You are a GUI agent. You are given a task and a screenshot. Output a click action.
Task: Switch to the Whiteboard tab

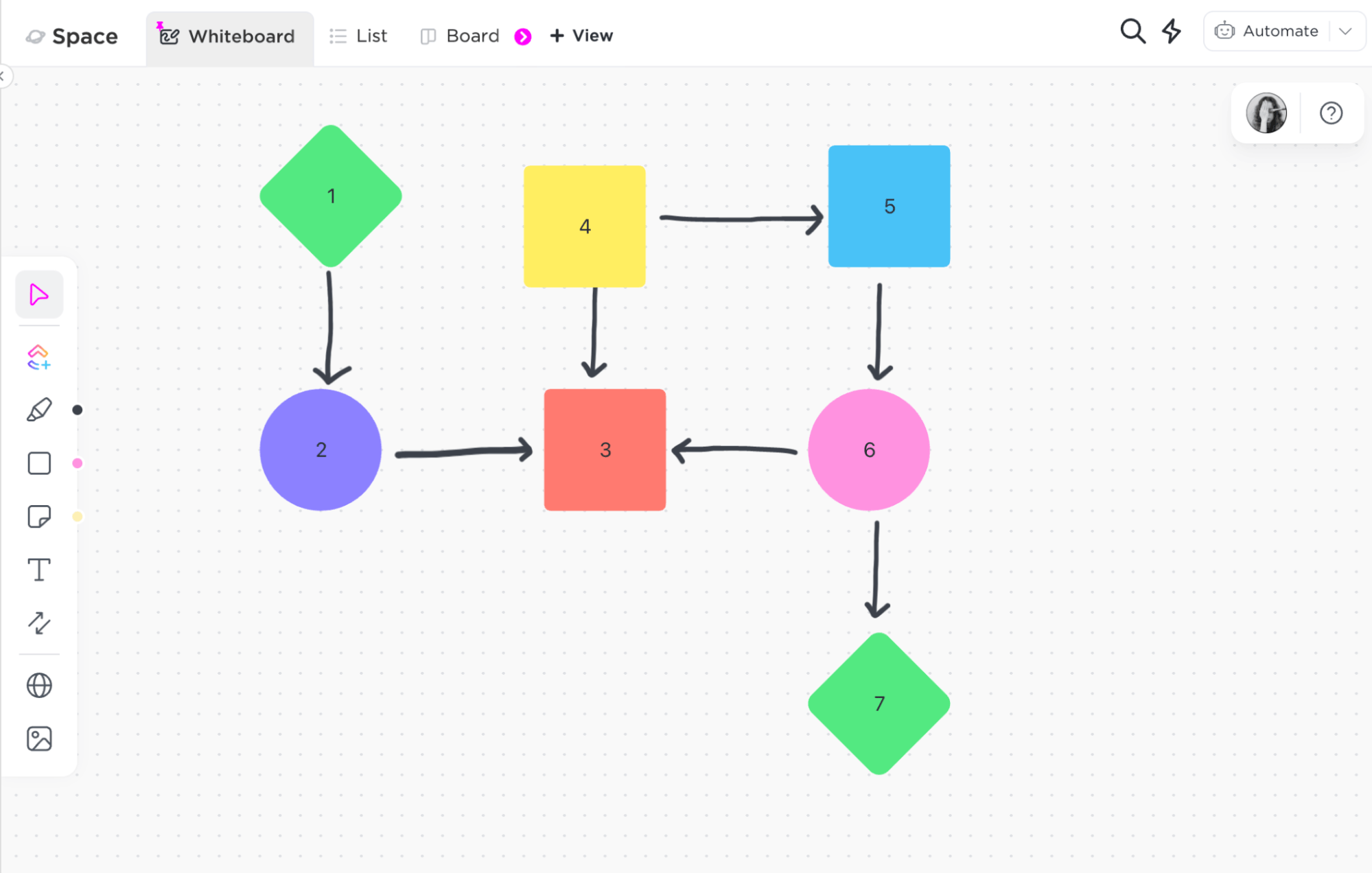229,35
